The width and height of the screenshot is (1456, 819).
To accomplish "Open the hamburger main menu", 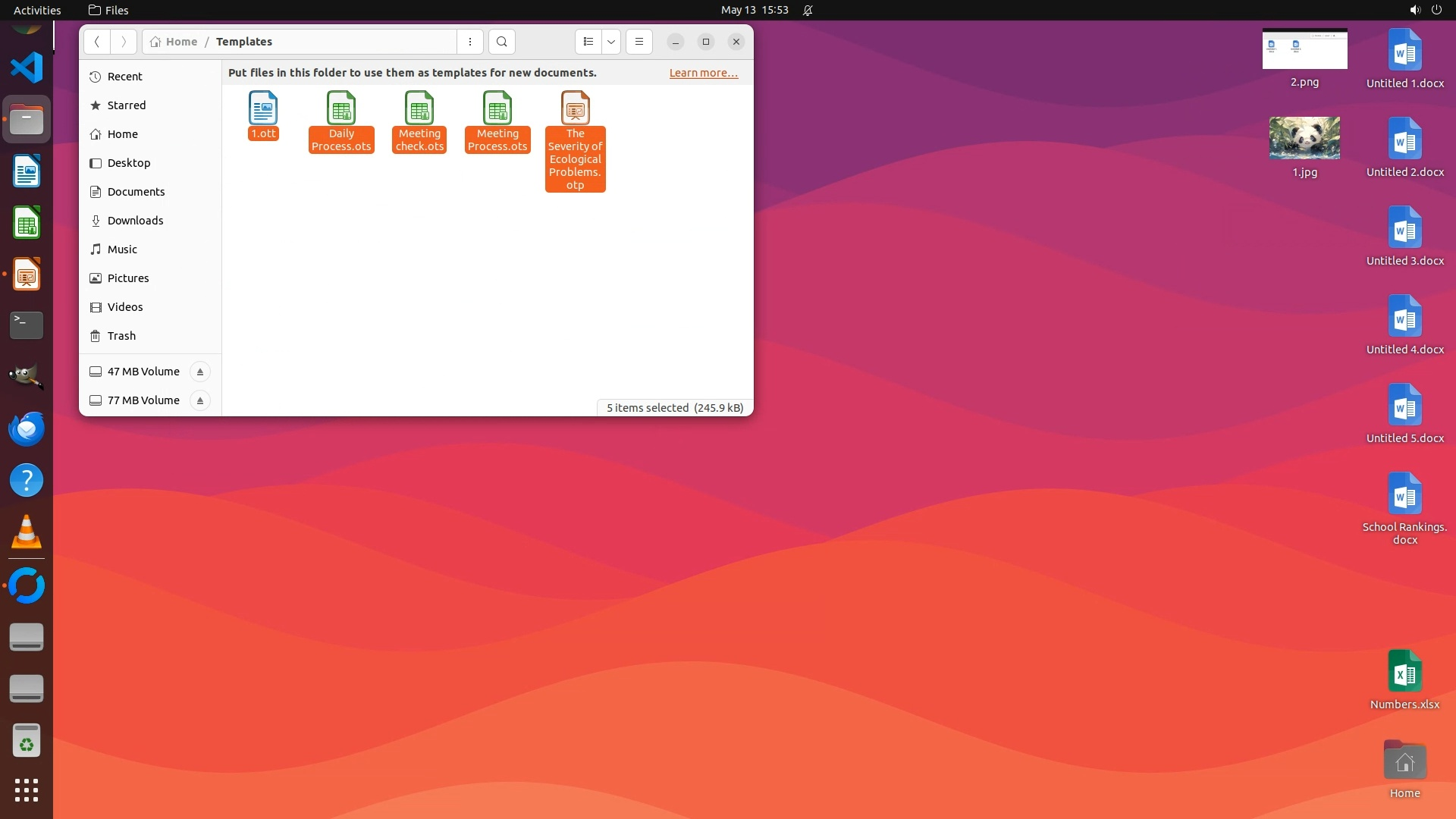I will [639, 42].
